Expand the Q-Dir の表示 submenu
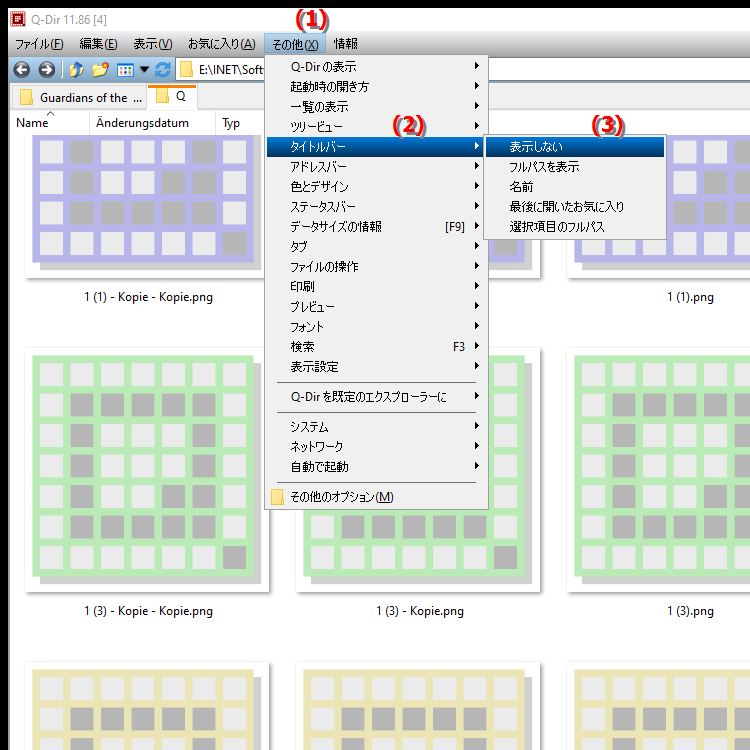 pos(376,66)
